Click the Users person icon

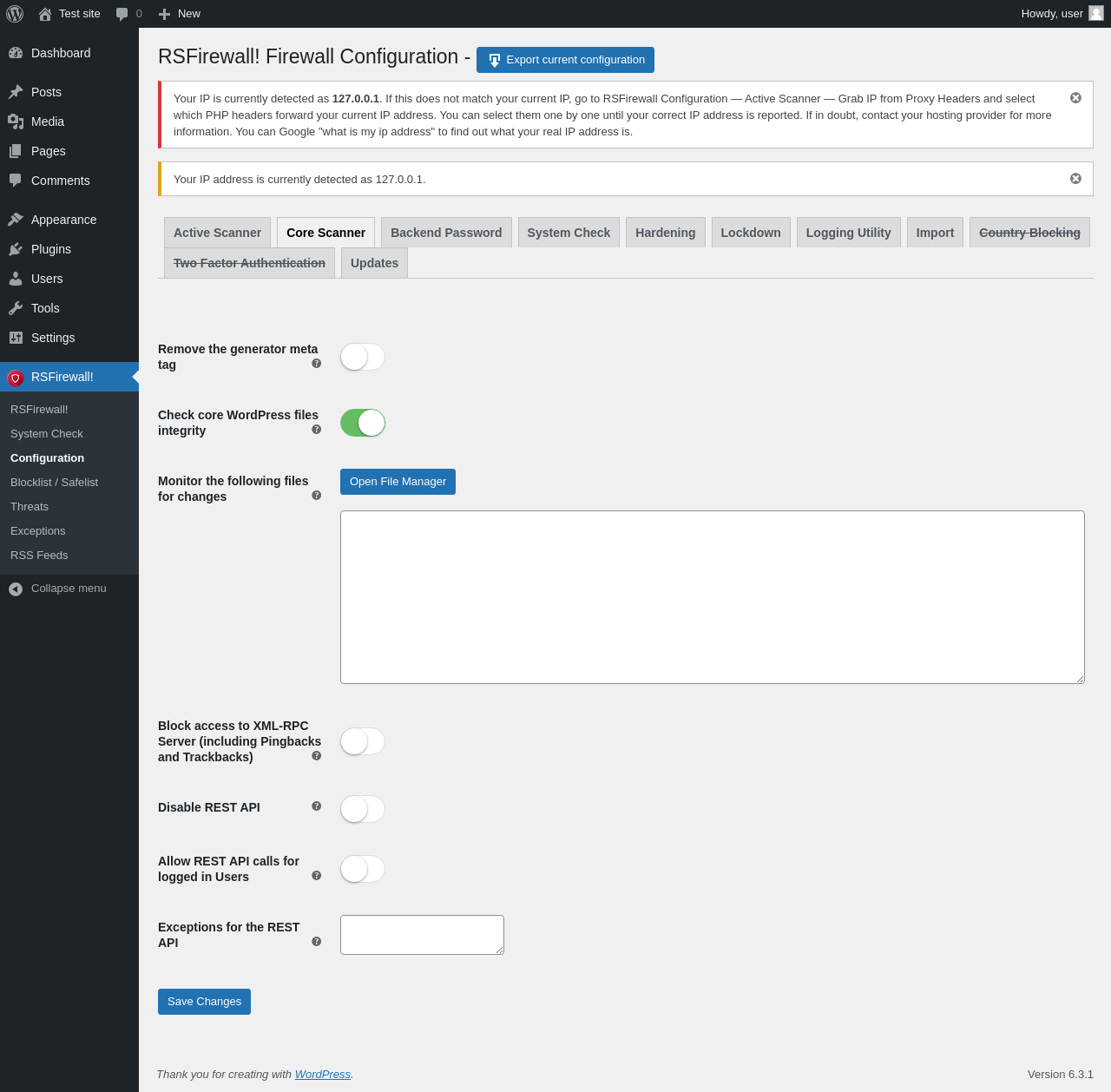point(16,279)
